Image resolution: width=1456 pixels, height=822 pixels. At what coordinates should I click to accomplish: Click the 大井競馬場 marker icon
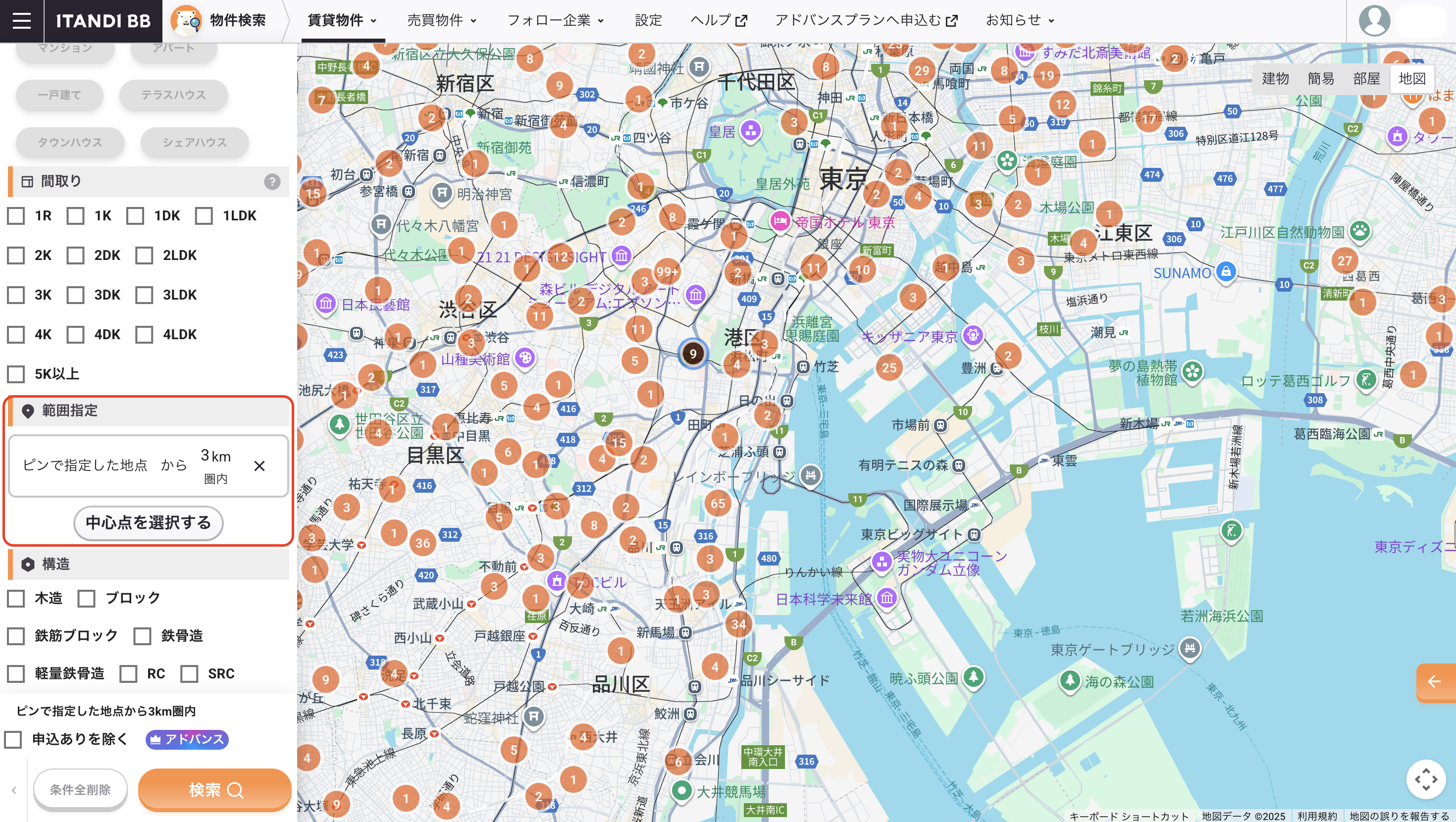681,790
